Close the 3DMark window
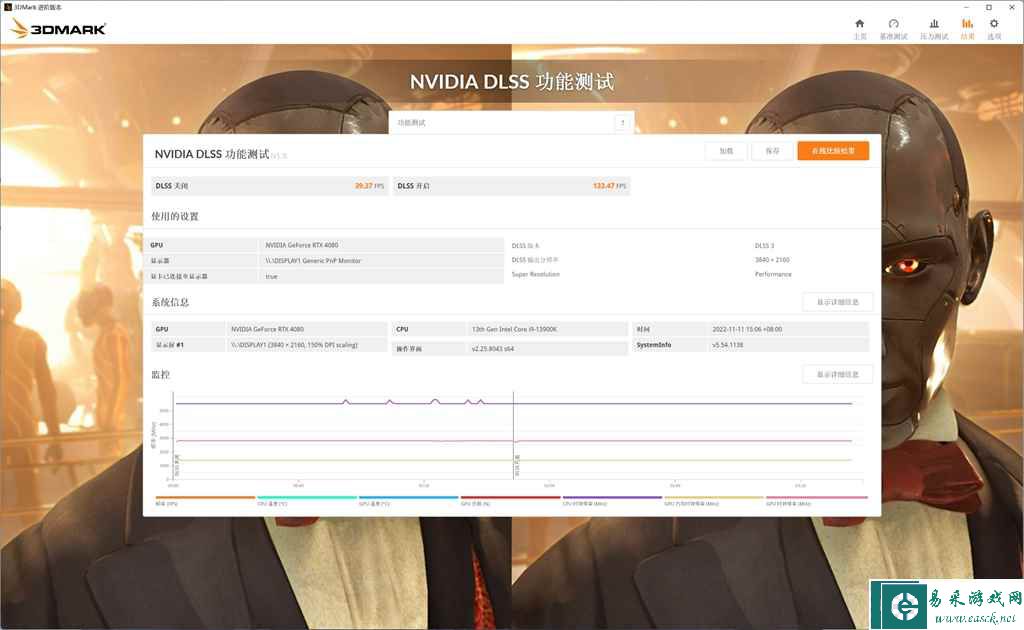This screenshot has width=1024, height=630. coord(1011,7)
